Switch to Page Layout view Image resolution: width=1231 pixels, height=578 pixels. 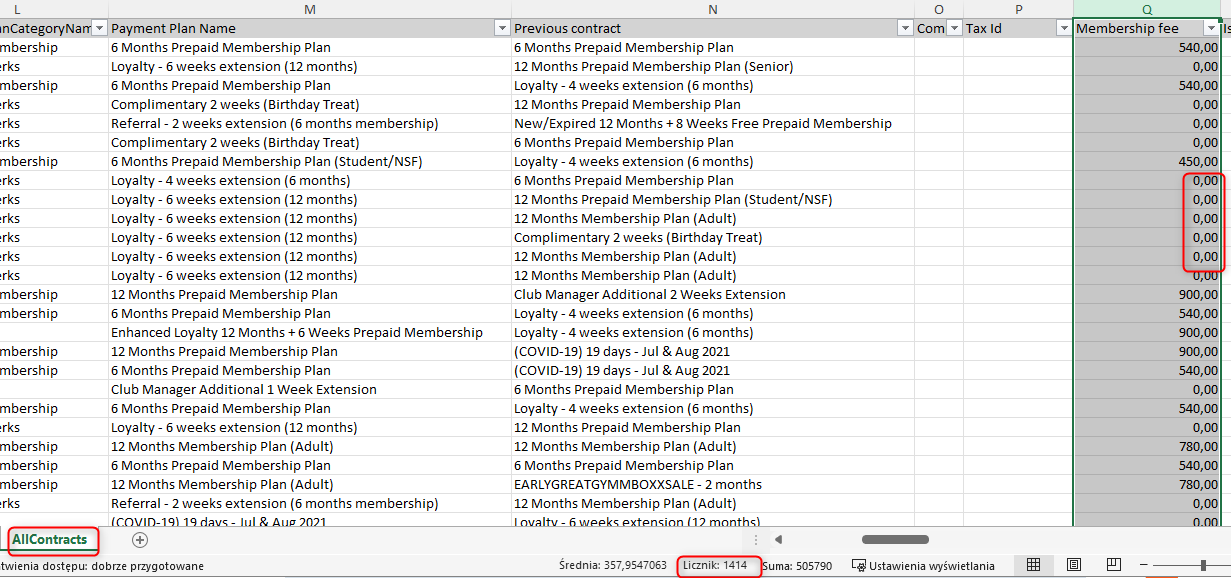click(x=1073, y=565)
